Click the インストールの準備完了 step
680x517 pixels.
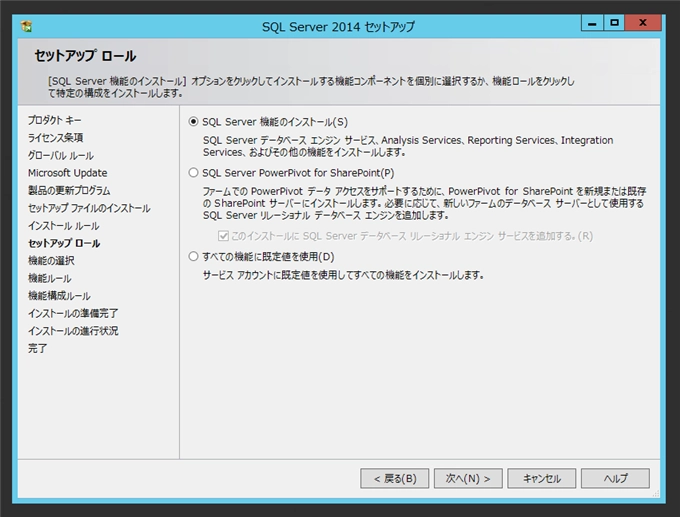click(x=73, y=313)
